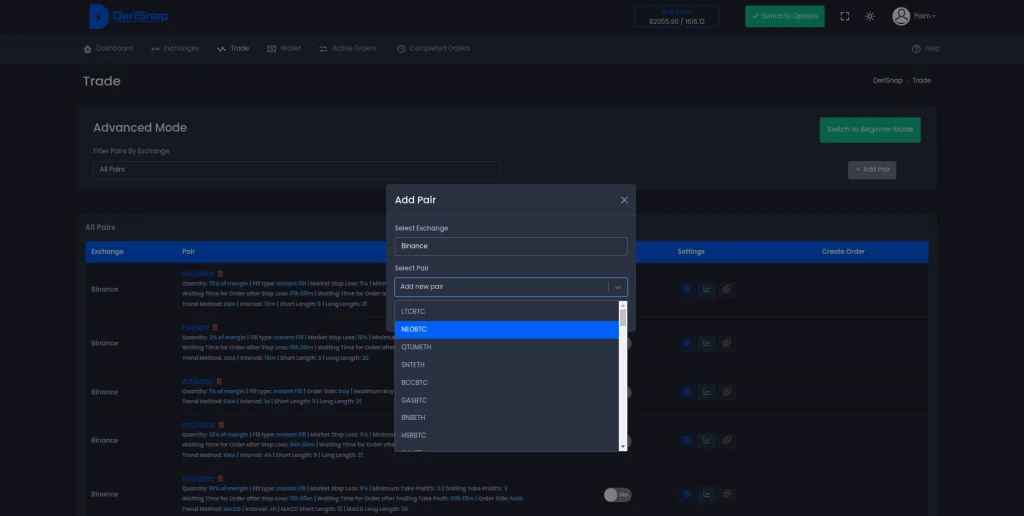Open the Palm user account menu
This screenshot has width=1024, height=516.
914,16
